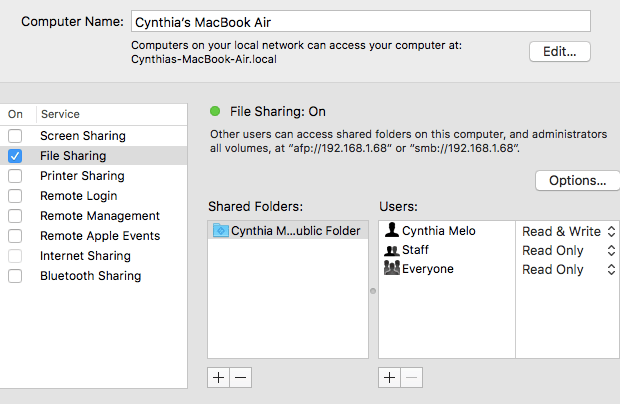The height and width of the screenshot is (404, 620).
Task: Click the Everyone group icon
Action: click(x=391, y=269)
